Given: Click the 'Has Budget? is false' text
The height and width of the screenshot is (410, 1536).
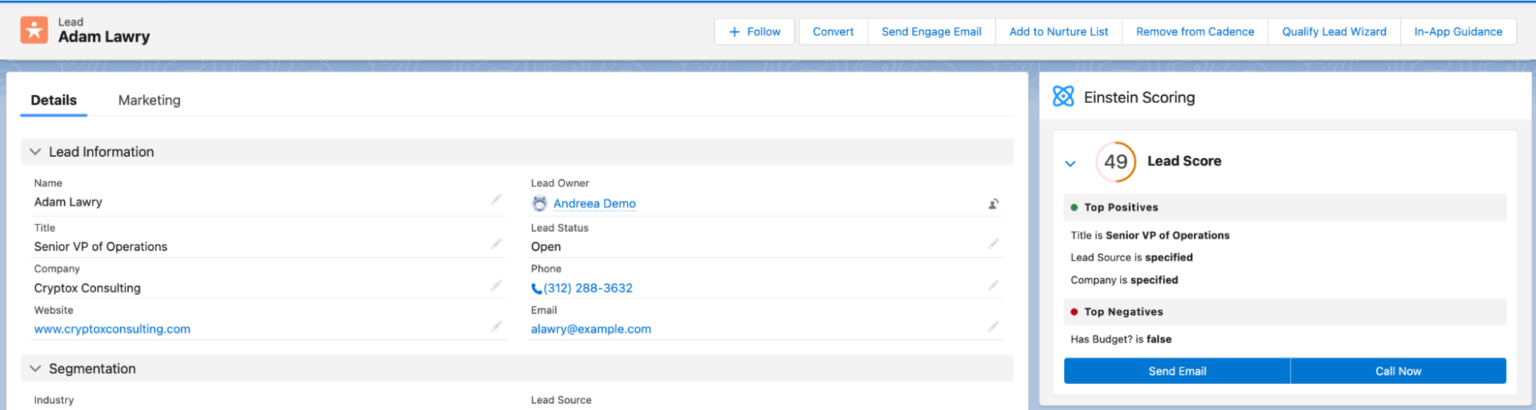Looking at the screenshot, I should pos(1121,339).
